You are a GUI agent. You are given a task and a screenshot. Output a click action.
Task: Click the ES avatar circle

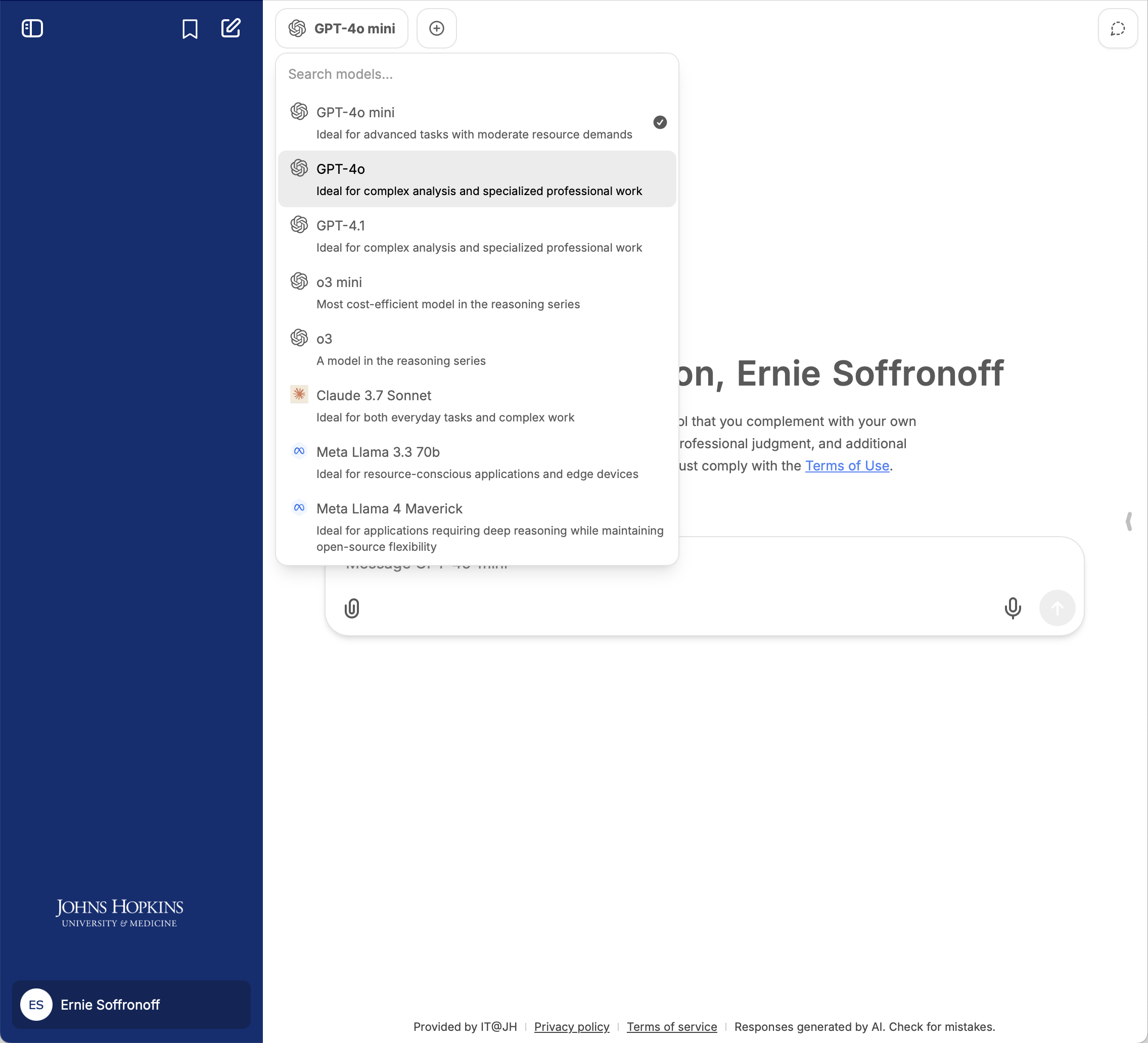36,1005
